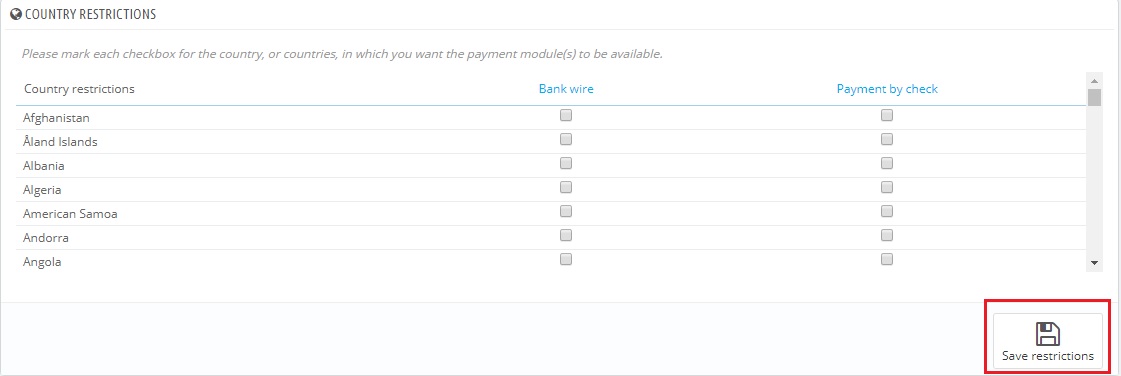Select Payment by check for Andorra

(x=887, y=235)
